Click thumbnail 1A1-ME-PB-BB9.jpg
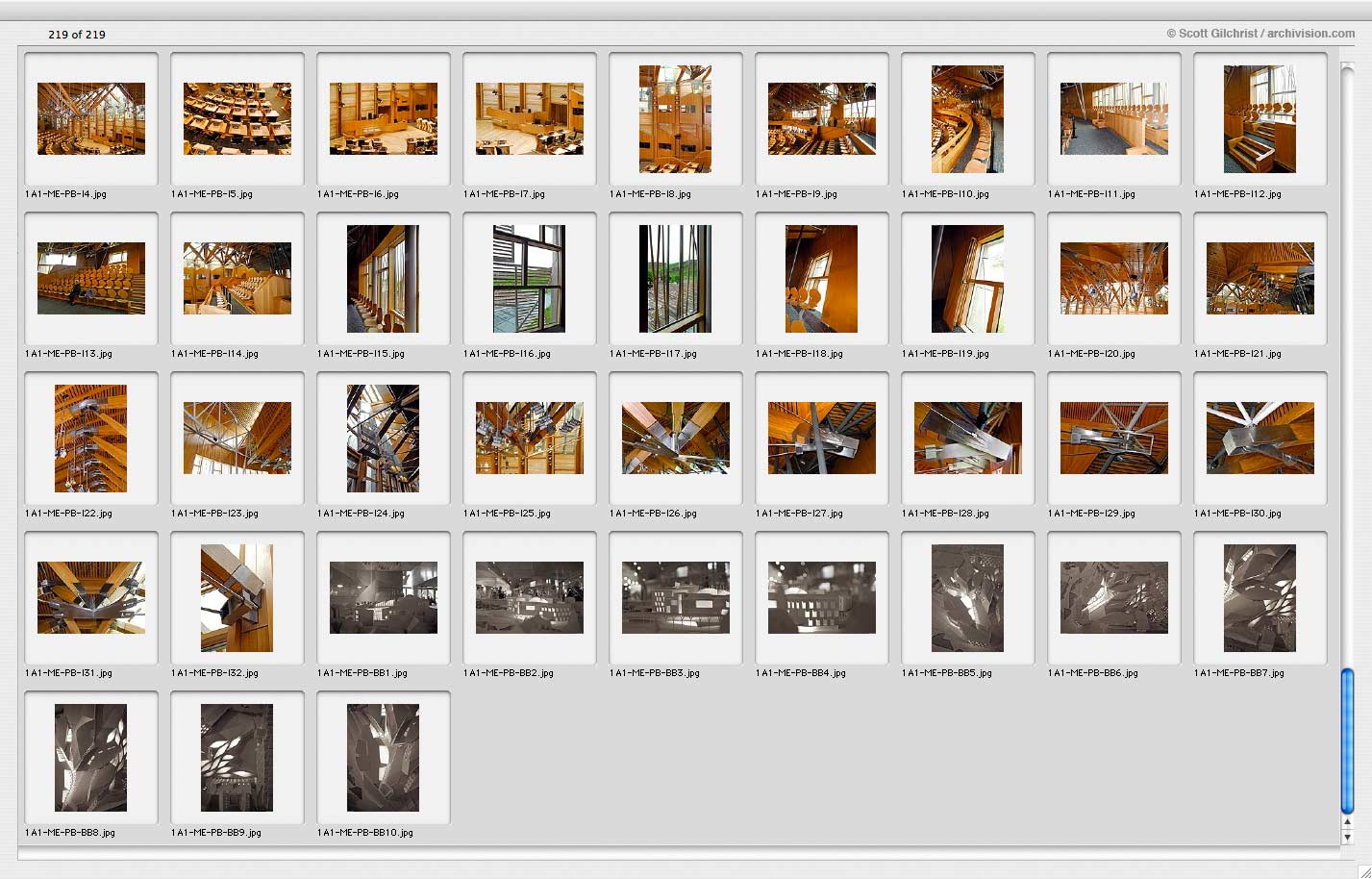Viewport: 1372px width, 879px height. (x=237, y=758)
